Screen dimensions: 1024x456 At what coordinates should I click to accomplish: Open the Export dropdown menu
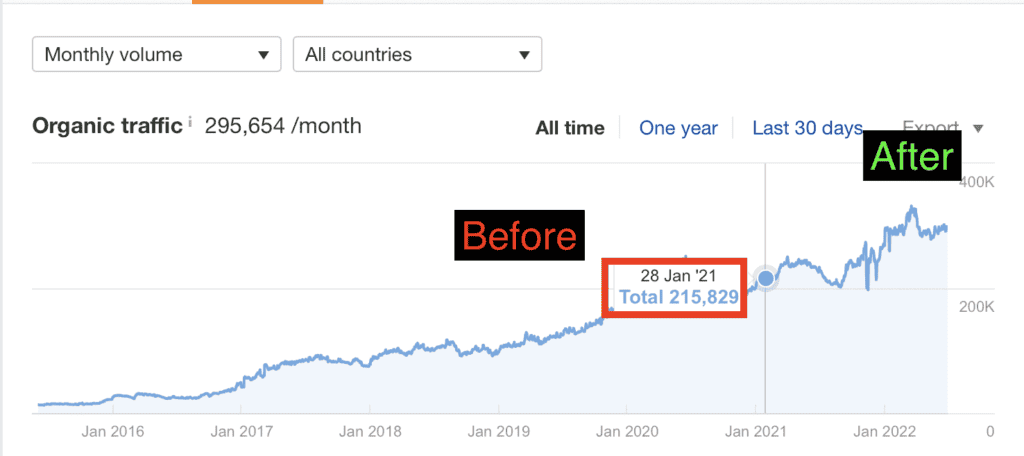click(943, 128)
